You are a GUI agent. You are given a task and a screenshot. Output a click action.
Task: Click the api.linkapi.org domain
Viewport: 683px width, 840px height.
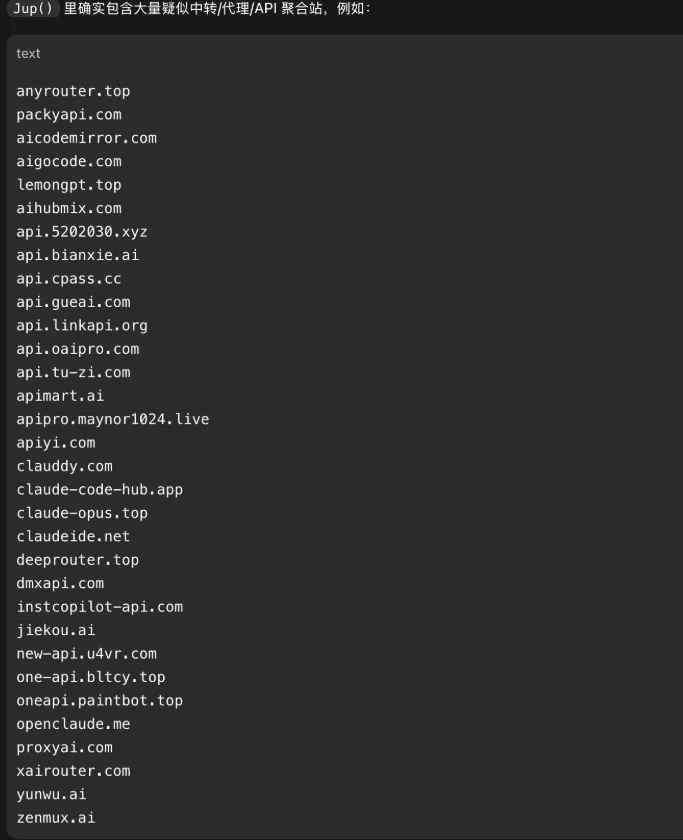point(81,326)
